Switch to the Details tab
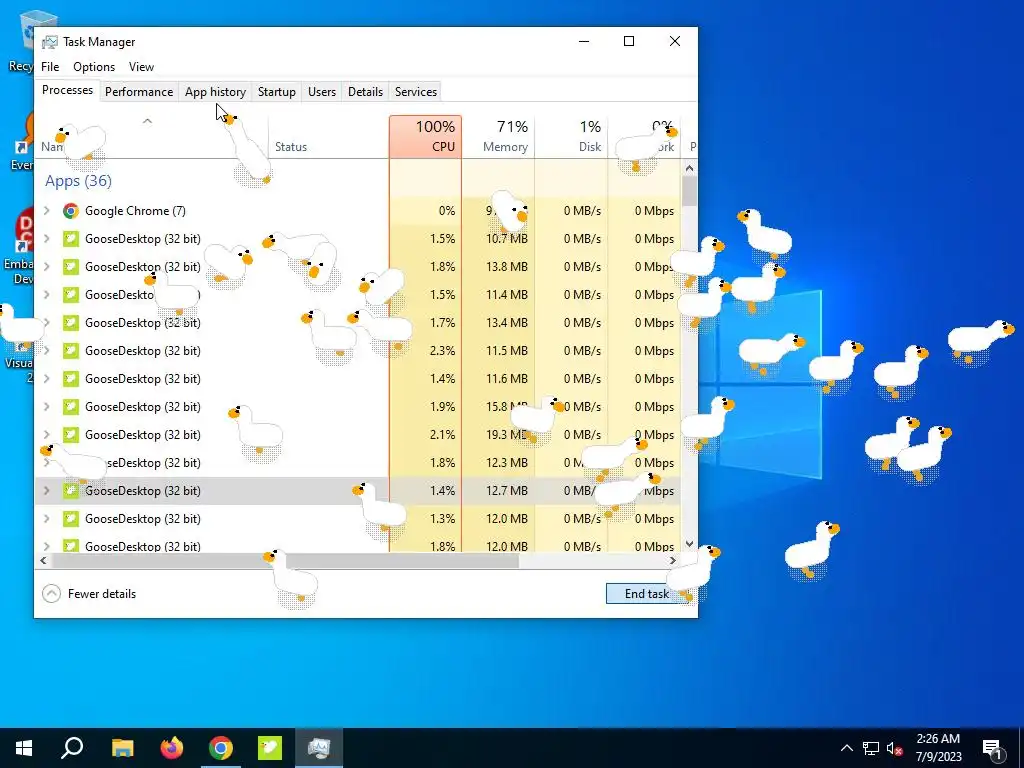The image size is (1024, 768). click(365, 92)
